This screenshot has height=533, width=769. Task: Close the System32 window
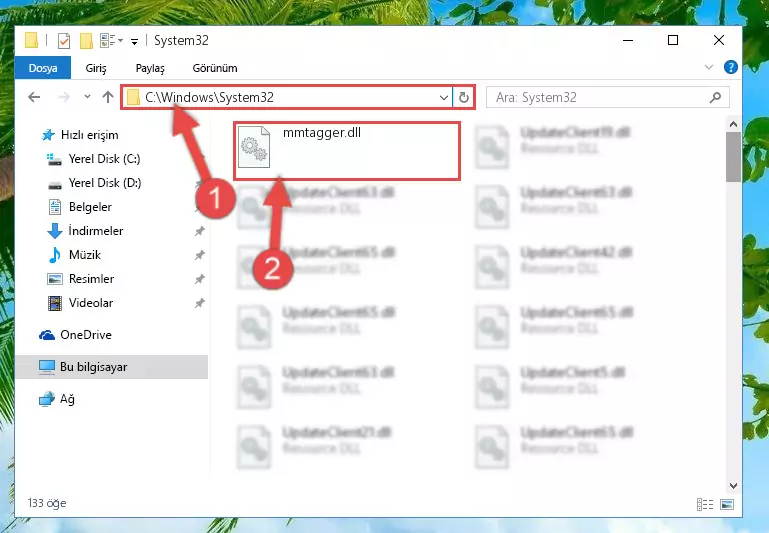(x=718, y=40)
